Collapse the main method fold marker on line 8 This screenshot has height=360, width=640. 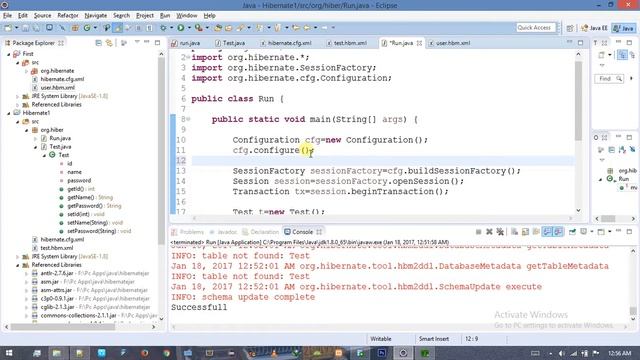tap(188, 119)
